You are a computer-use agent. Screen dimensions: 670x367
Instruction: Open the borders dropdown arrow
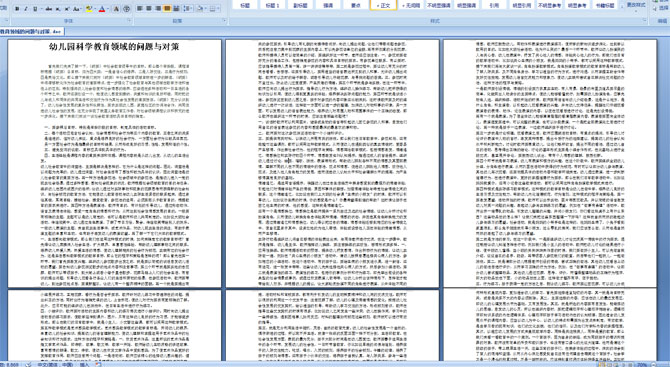coord(218,9)
